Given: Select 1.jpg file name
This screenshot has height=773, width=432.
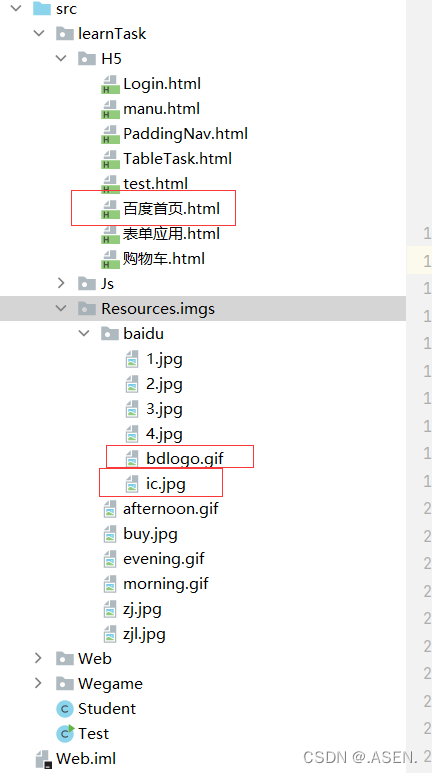Looking at the screenshot, I should [164, 359].
